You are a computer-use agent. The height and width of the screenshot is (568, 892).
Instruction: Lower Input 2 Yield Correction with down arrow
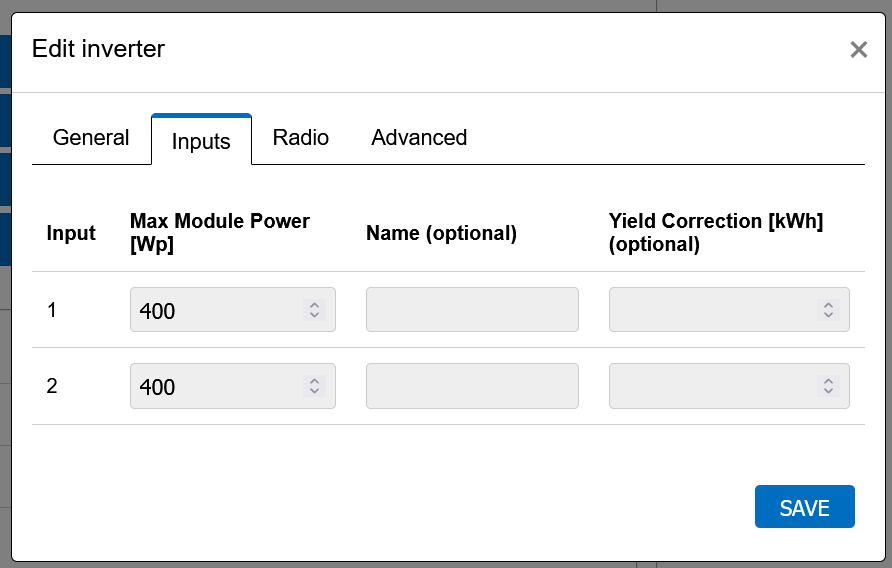828,392
